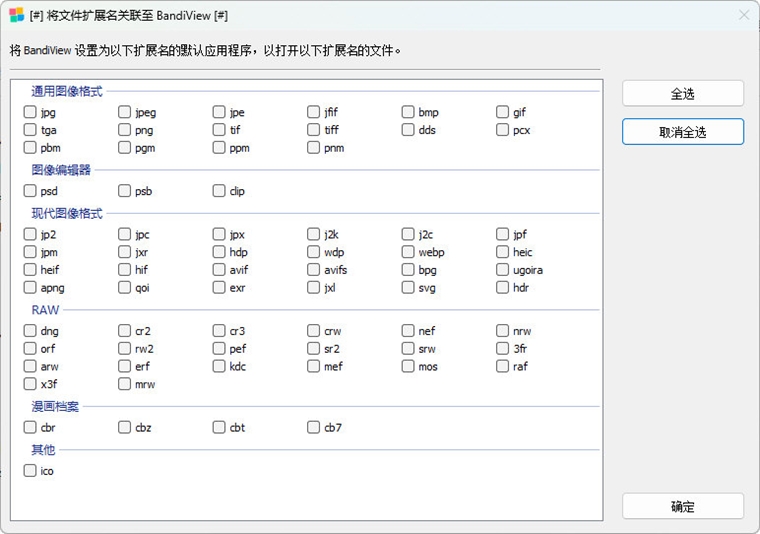Viewport: 760px width, 534px height.
Task: Enable cr2 file association
Action: 125,331
